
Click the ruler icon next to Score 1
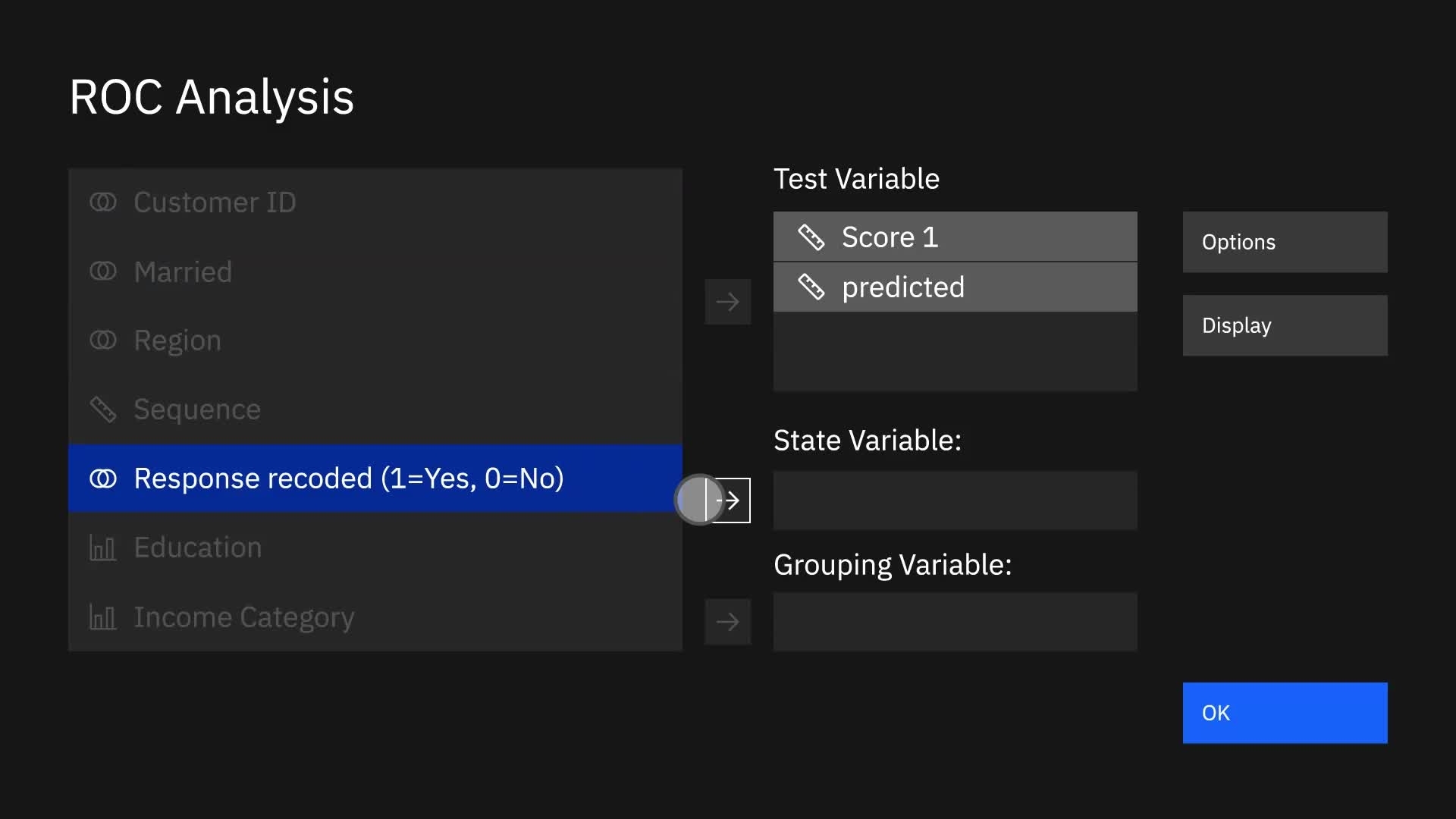tap(811, 237)
